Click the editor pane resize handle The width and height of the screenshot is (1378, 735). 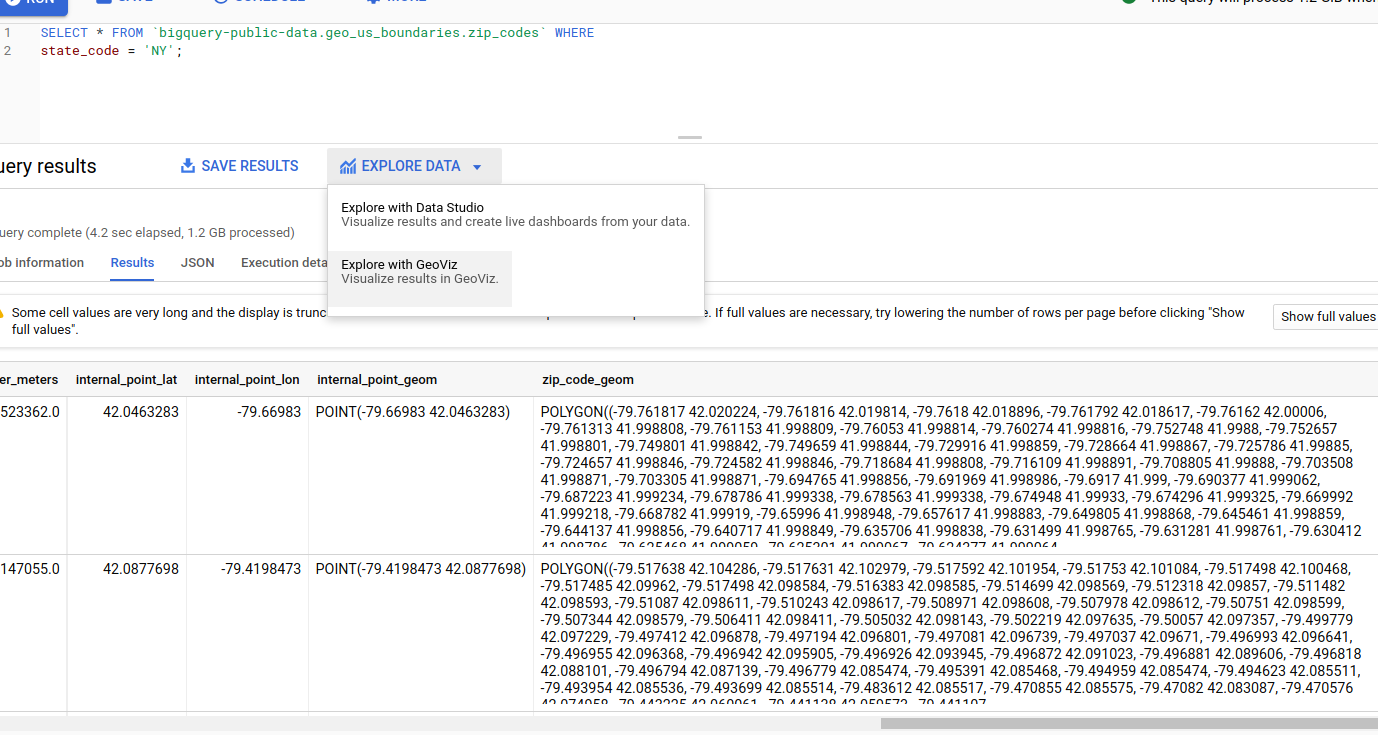[x=689, y=137]
